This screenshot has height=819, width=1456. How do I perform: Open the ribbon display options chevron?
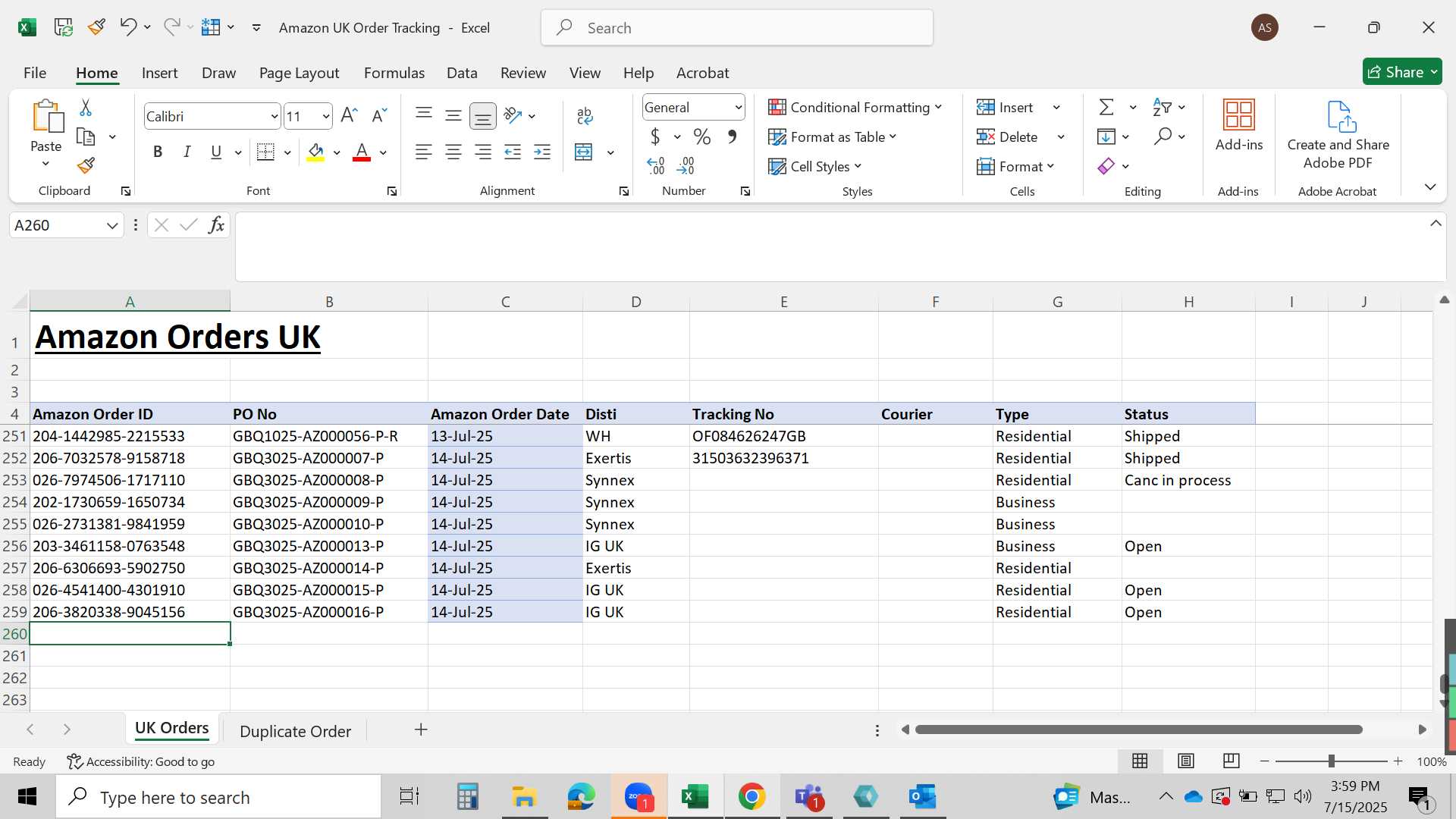coord(1430,187)
